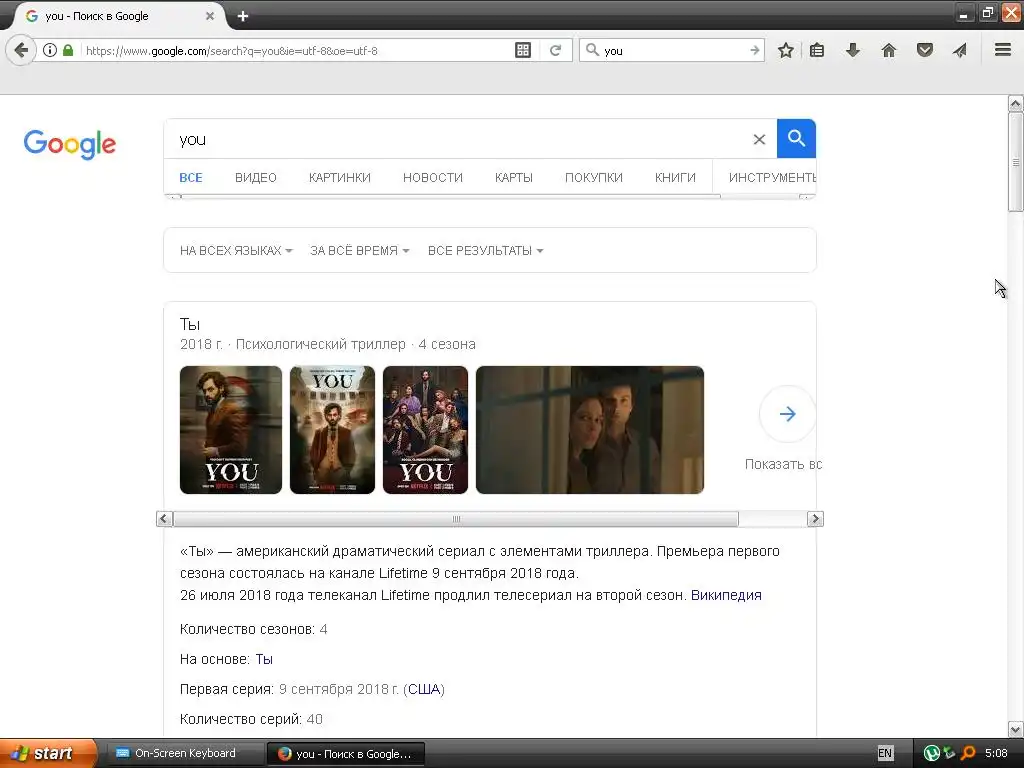Screen dimensions: 1024x768
Task: Click 'Количество серий: 40' text
Action: [251, 720]
